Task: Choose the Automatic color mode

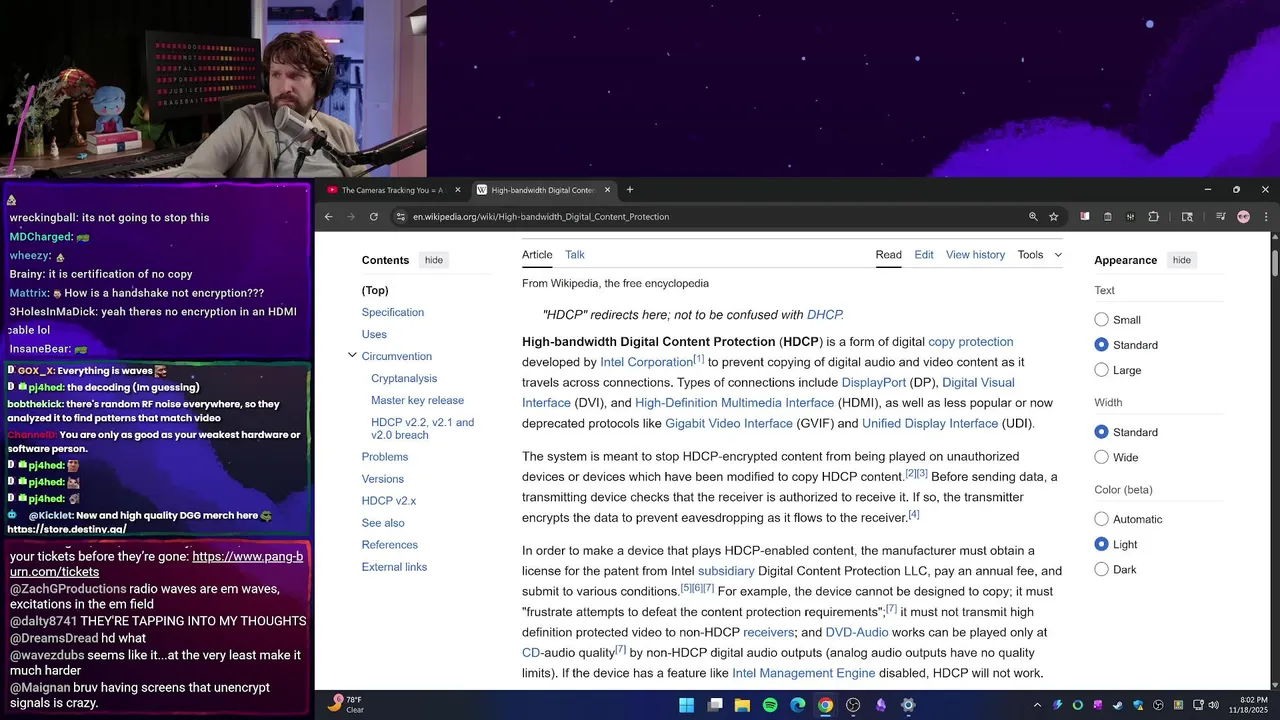Action: coord(1101,519)
